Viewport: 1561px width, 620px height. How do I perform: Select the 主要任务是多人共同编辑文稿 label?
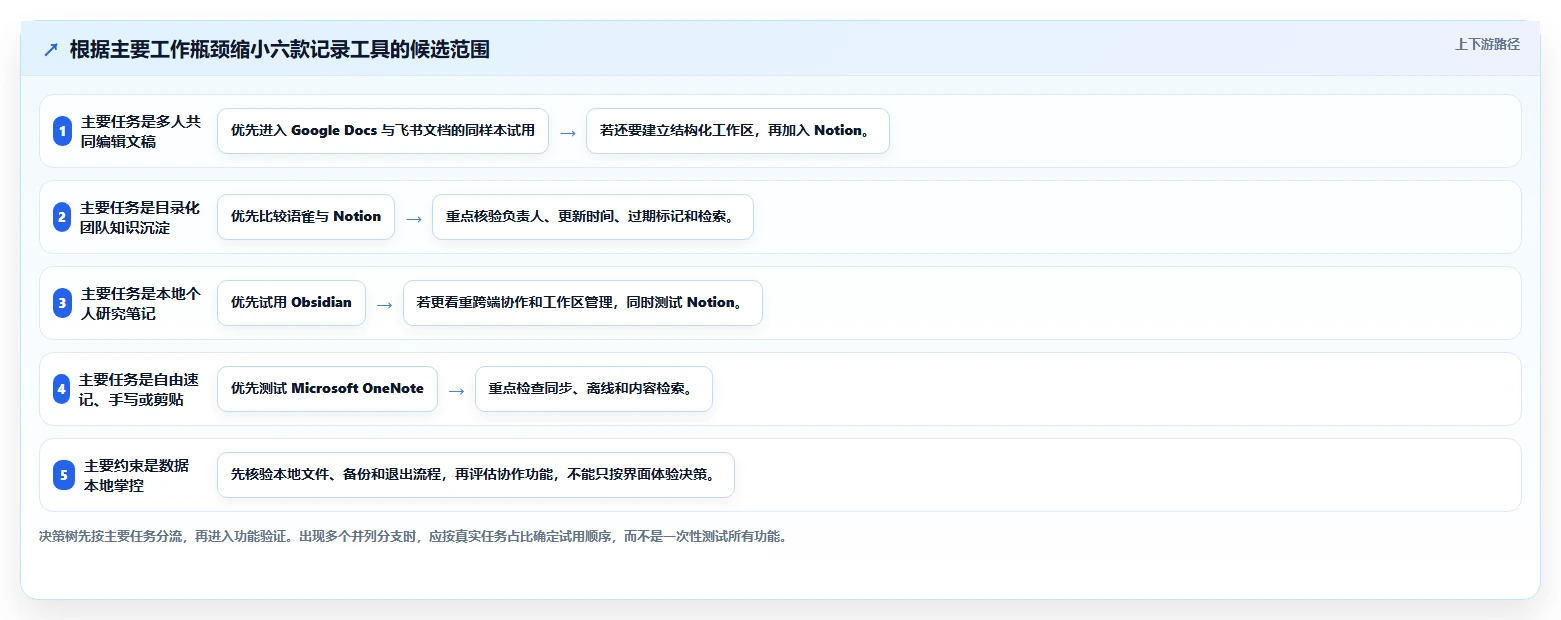tap(141, 131)
